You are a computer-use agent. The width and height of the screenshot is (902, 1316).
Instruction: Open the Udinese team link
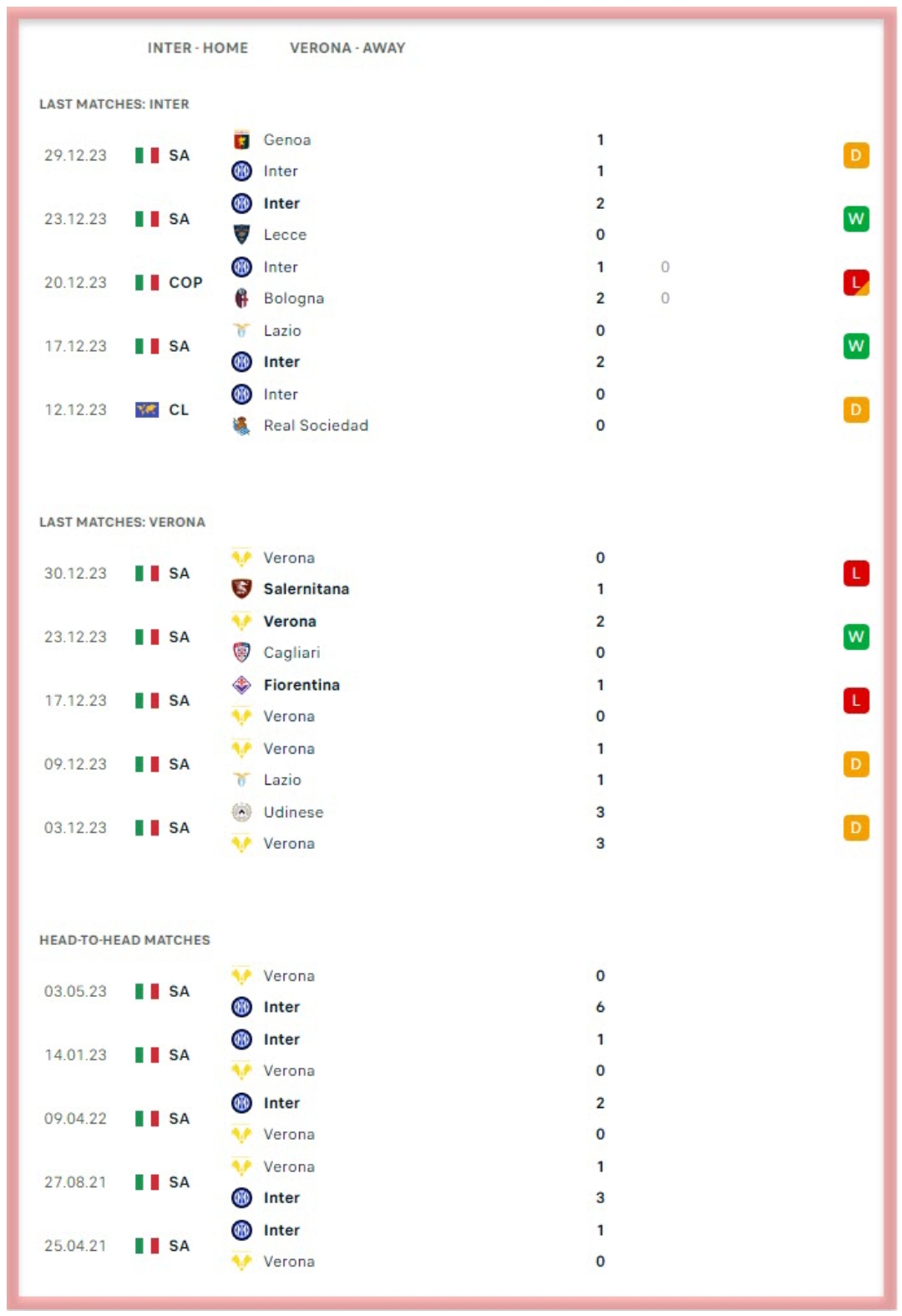click(x=293, y=812)
